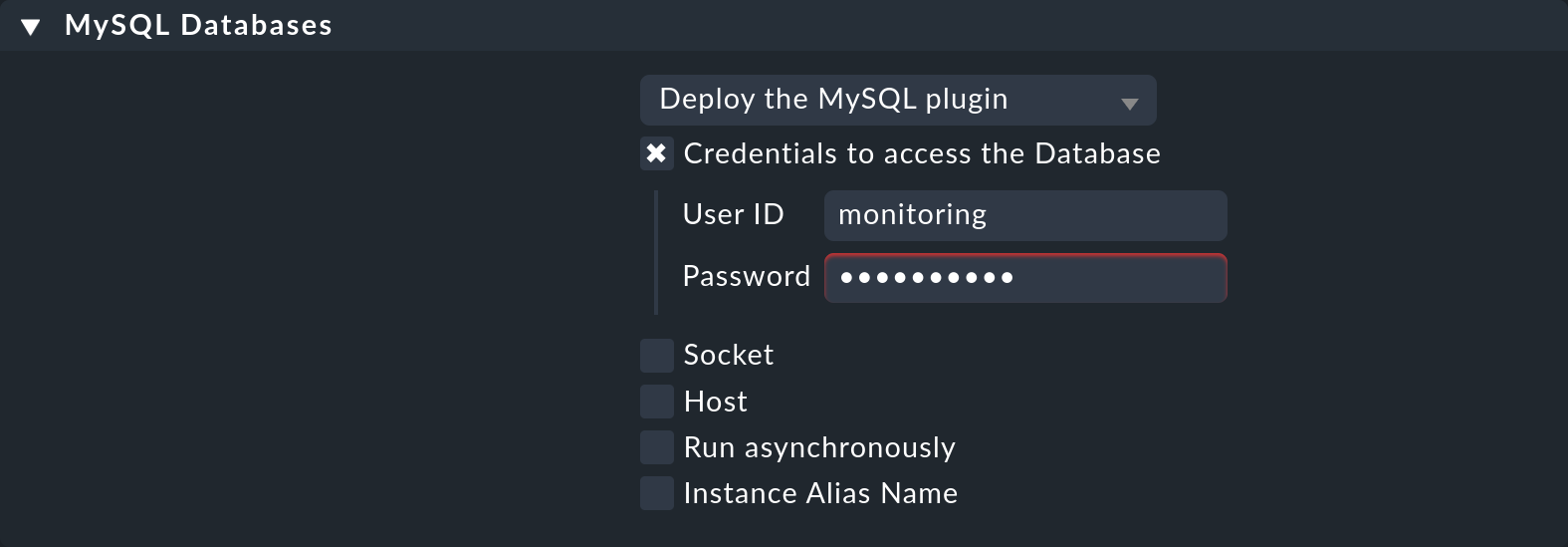The image size is (1568, 547).
Task: Uncheck Credentials to access the Database
Action: [x=656, y=153]
